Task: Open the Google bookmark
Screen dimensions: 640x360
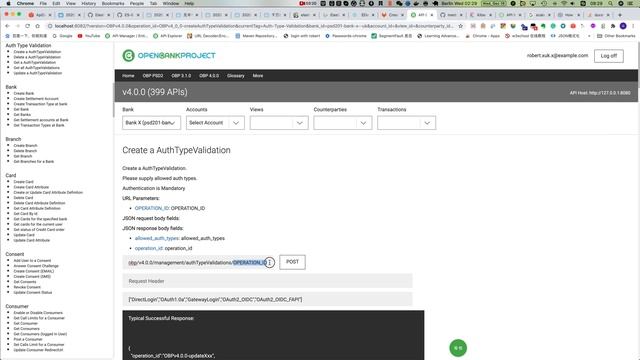Action: [62, 36]
